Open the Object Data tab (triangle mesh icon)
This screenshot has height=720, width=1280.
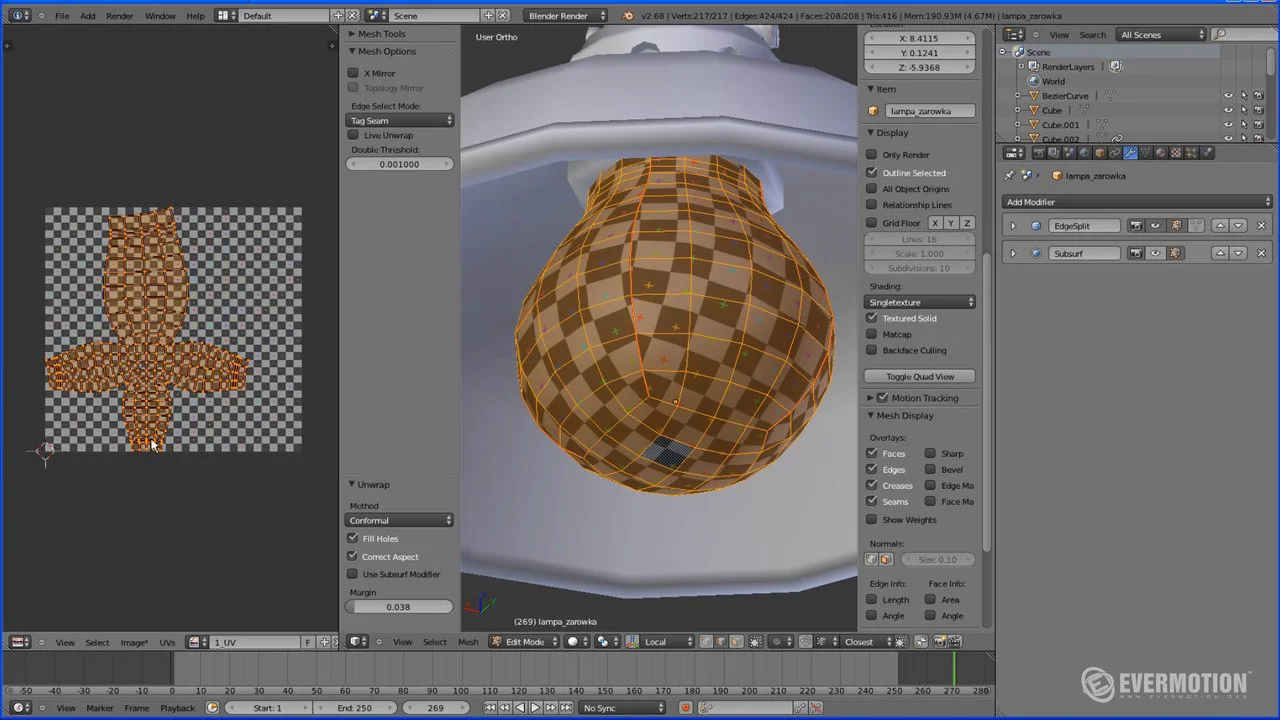tap(1146, 153)
